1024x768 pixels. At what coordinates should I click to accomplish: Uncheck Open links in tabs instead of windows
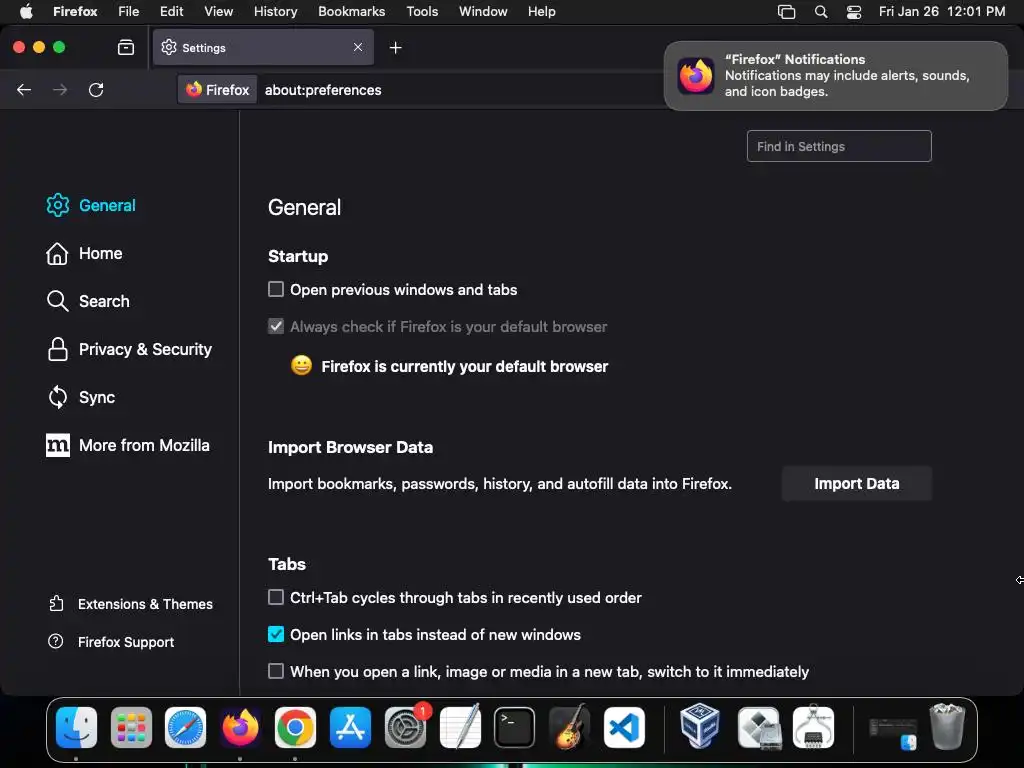point(276,634)
